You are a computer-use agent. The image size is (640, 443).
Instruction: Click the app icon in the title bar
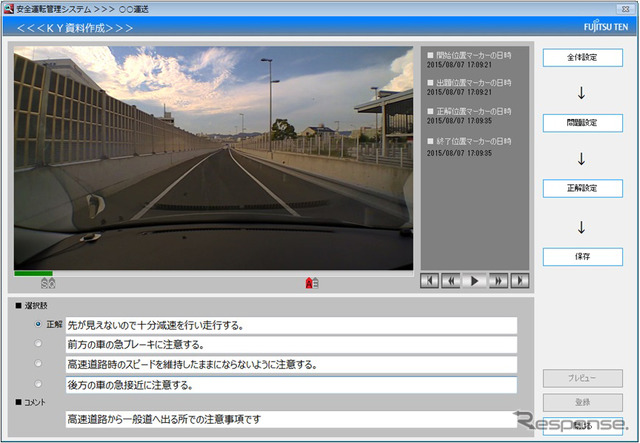9,9
